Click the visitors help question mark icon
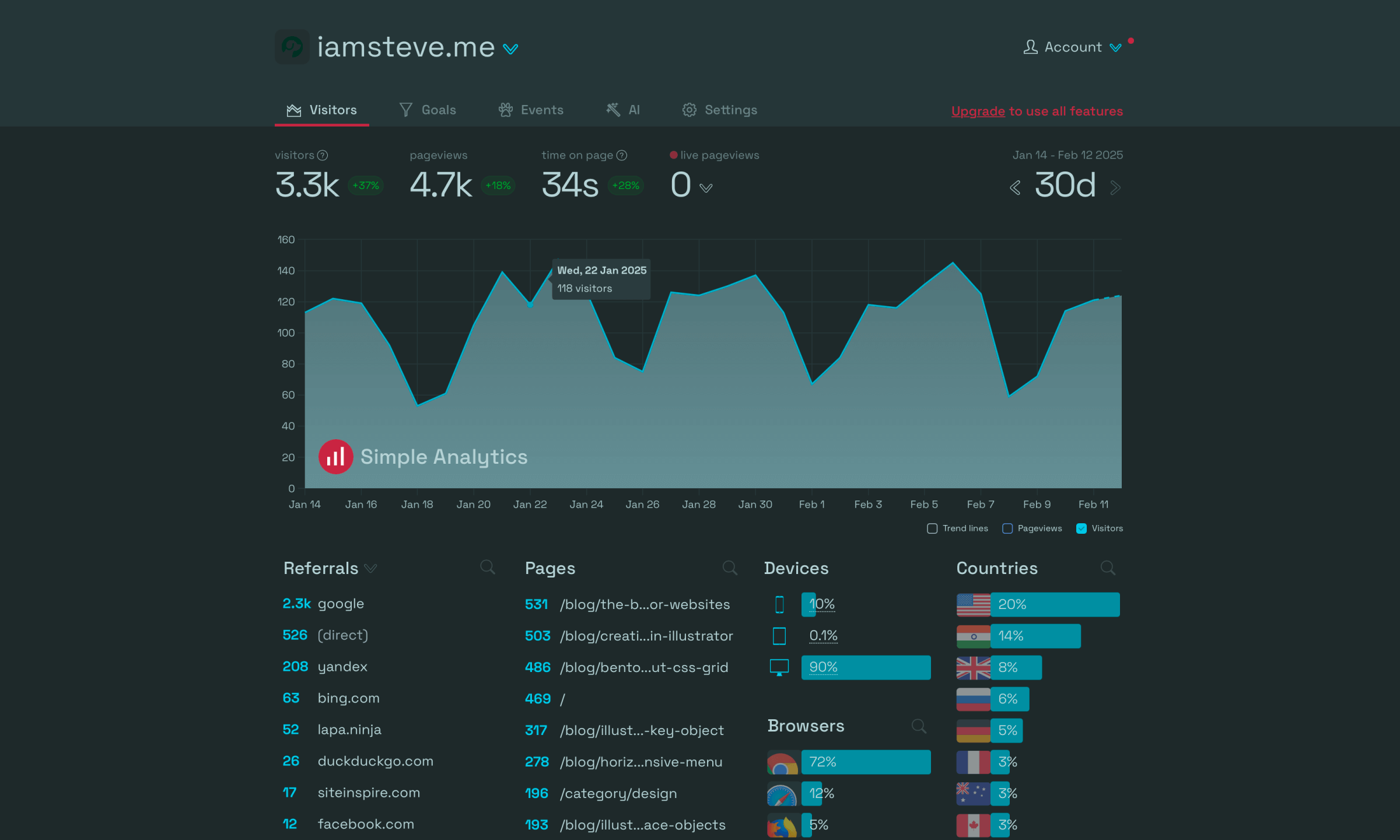The height and width of the screenshot is (840, 1400). point(323,155)
